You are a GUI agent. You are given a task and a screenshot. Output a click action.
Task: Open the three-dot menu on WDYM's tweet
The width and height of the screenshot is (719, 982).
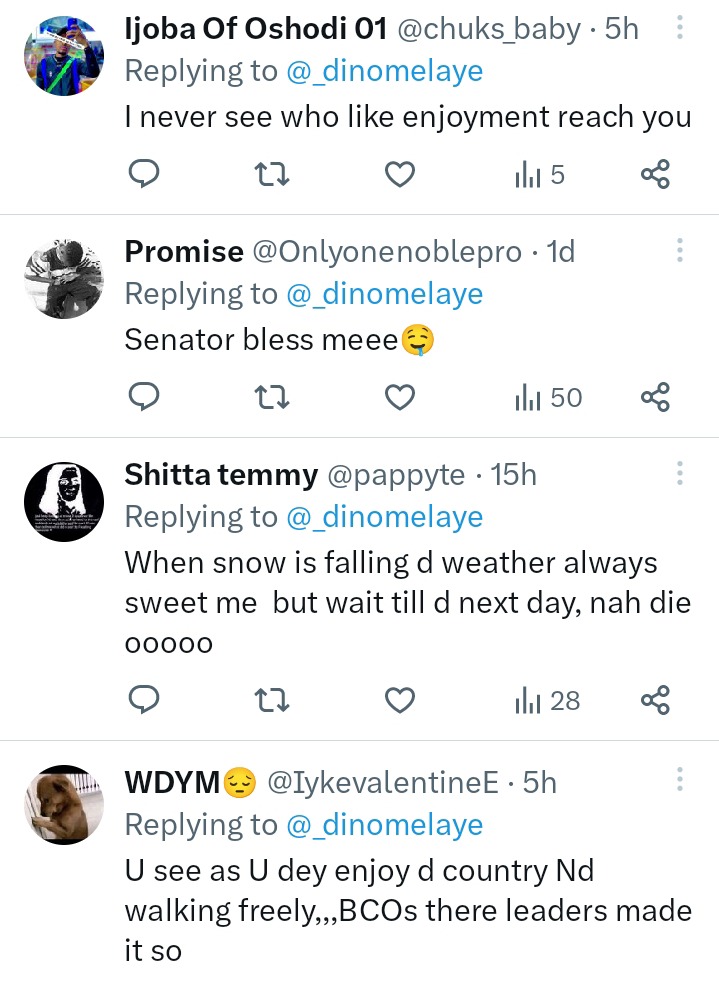point(680,780)
